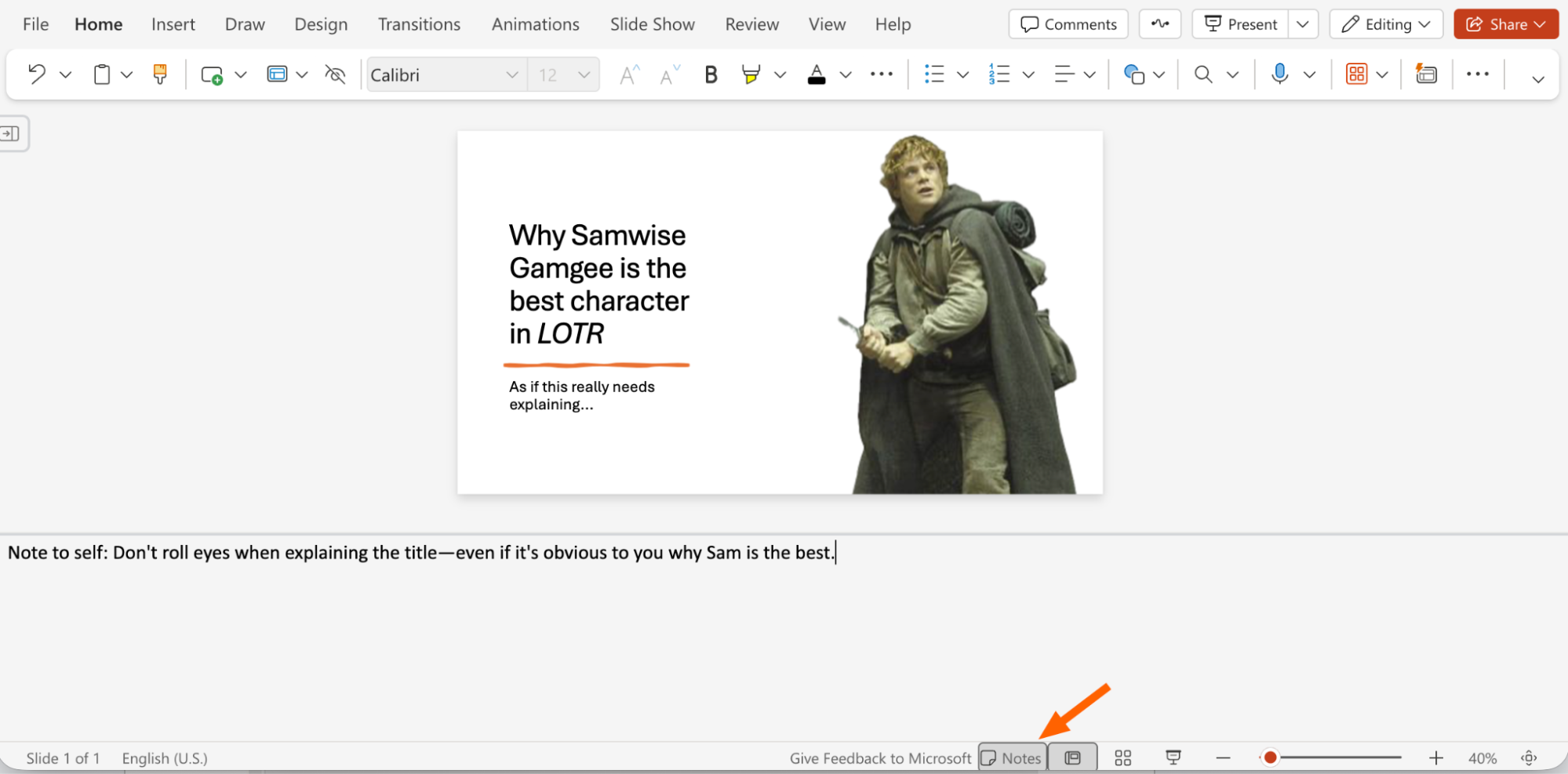
Task: Expand the font color dropdown arrow
Action: click(x=846, y=74)
